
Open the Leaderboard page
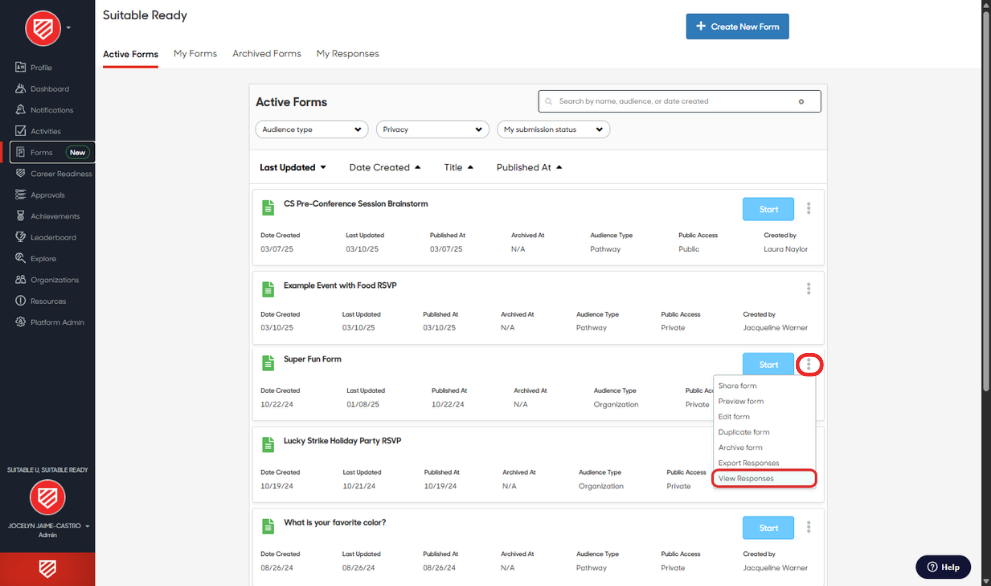pyautogui.click(x=46, y=238)
